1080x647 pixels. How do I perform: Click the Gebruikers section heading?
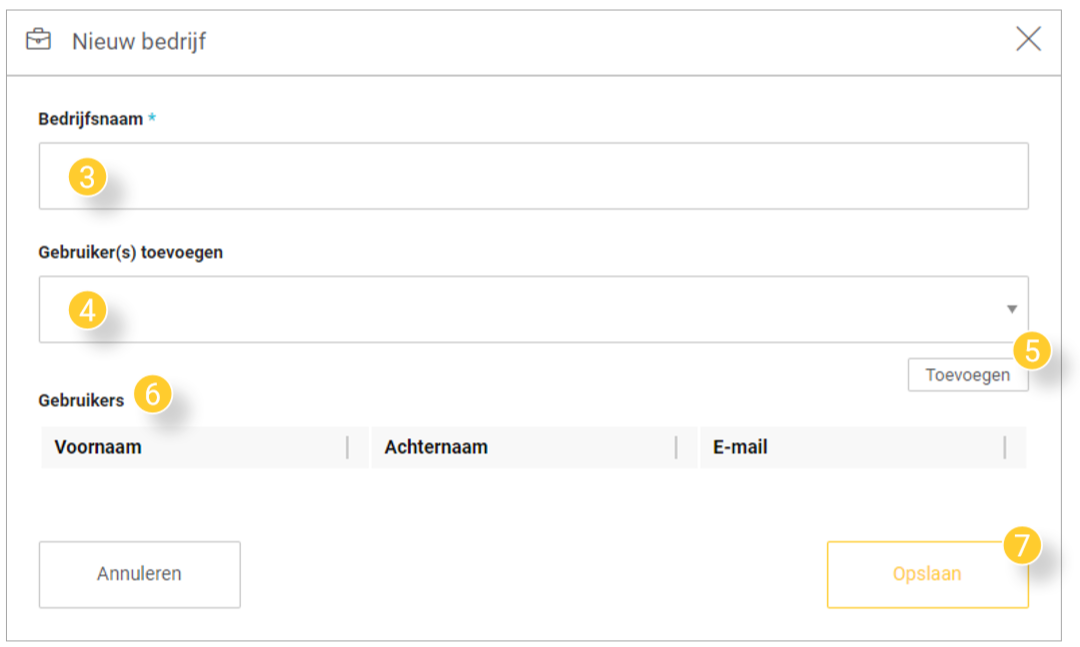(81, 400)
